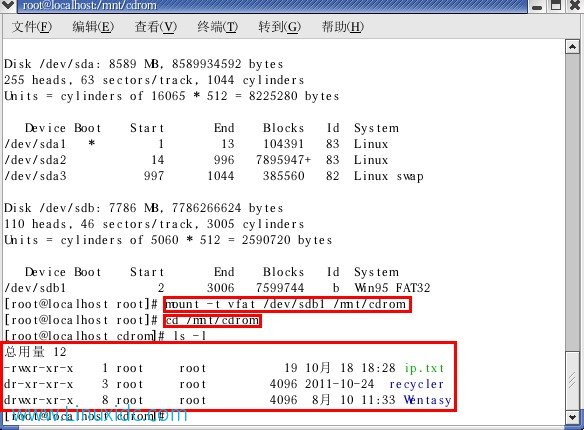Click the ip.txt file name
584x430 pixels.
point(424,368)
